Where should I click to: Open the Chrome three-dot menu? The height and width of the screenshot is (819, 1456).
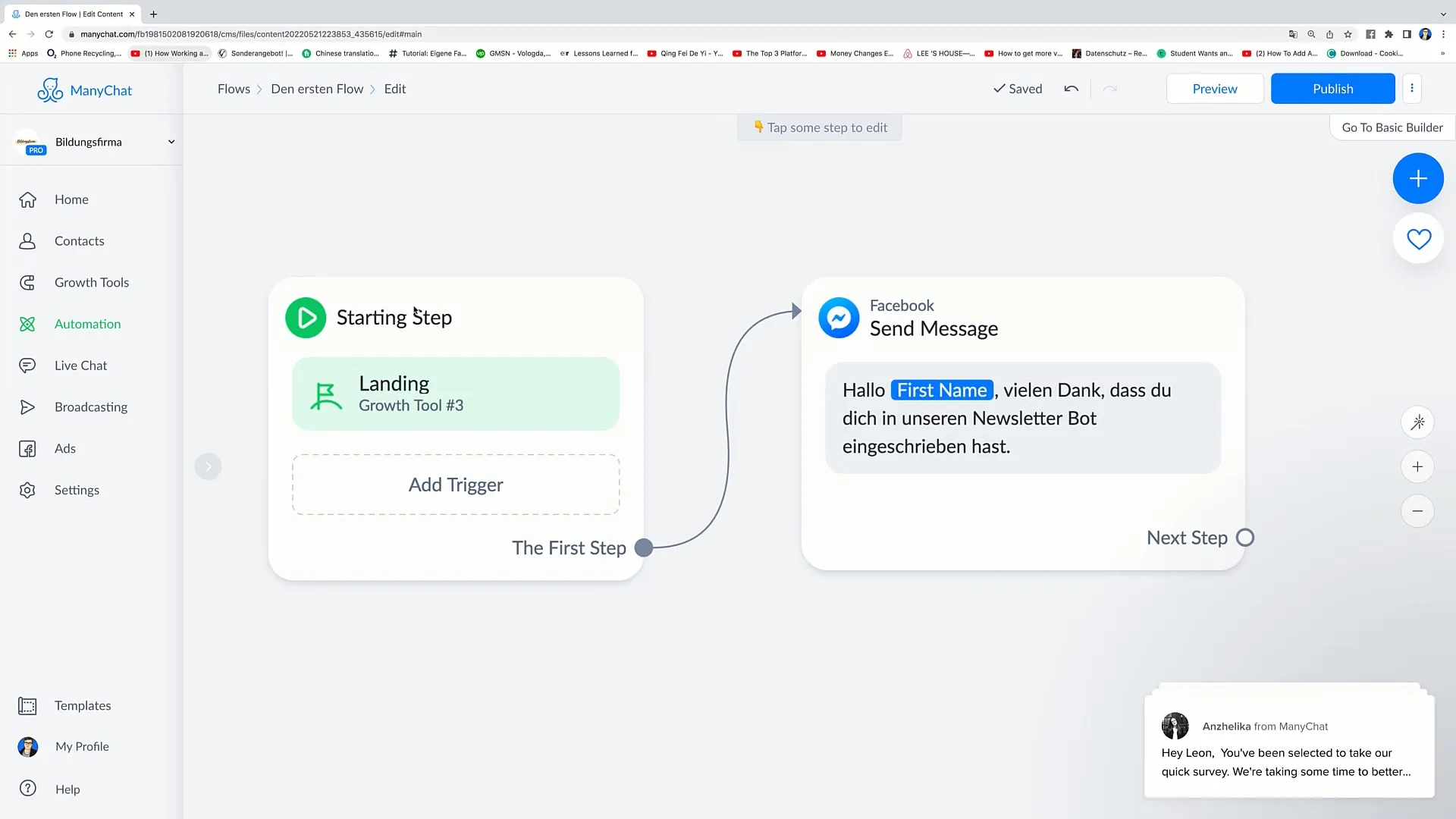1443,34
